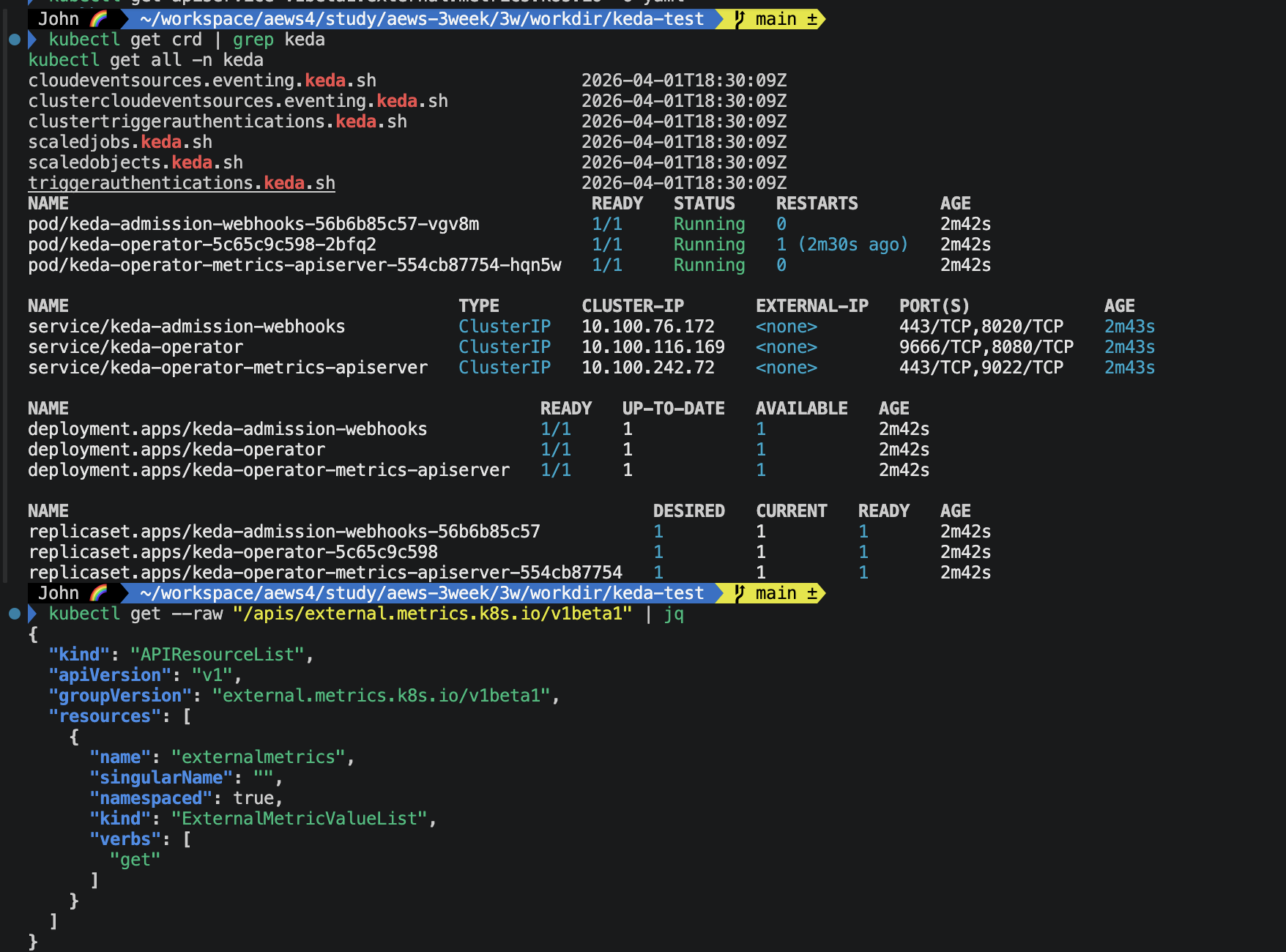Click the 'jq' command word
Screen dimensions: 1286x952
(674, 614)
